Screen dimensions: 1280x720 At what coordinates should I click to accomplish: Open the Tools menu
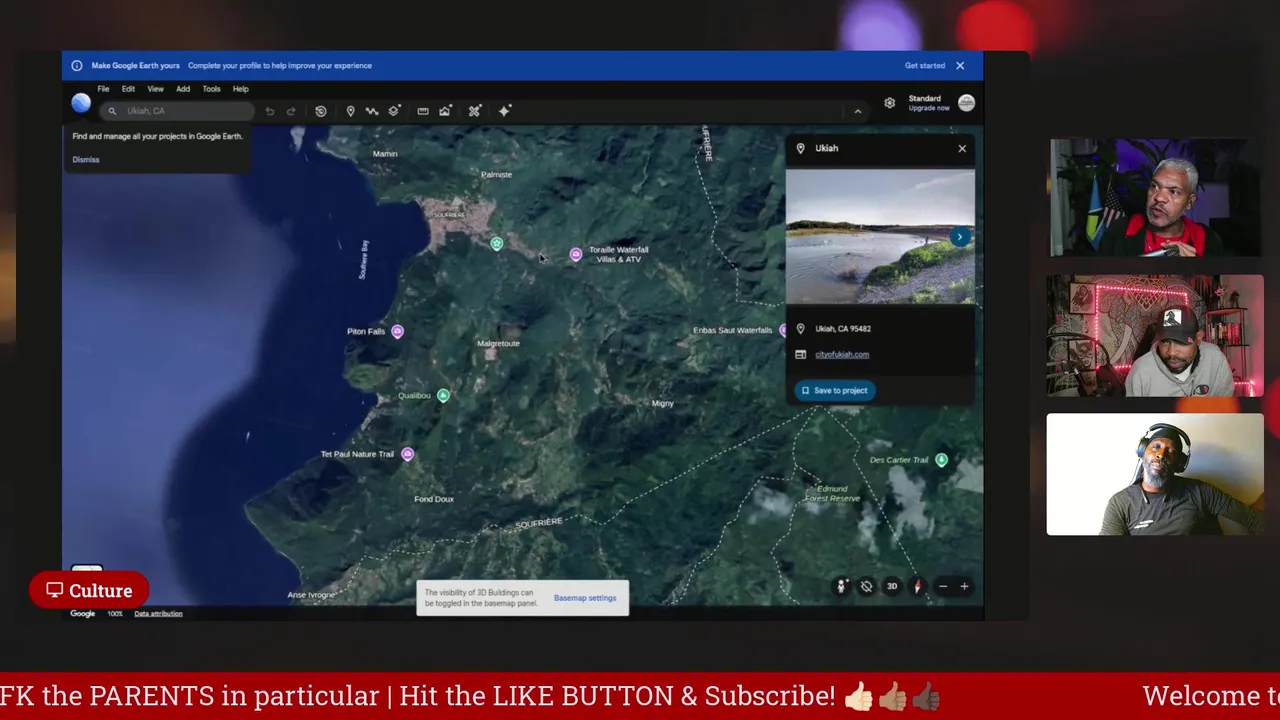point(211,89)
